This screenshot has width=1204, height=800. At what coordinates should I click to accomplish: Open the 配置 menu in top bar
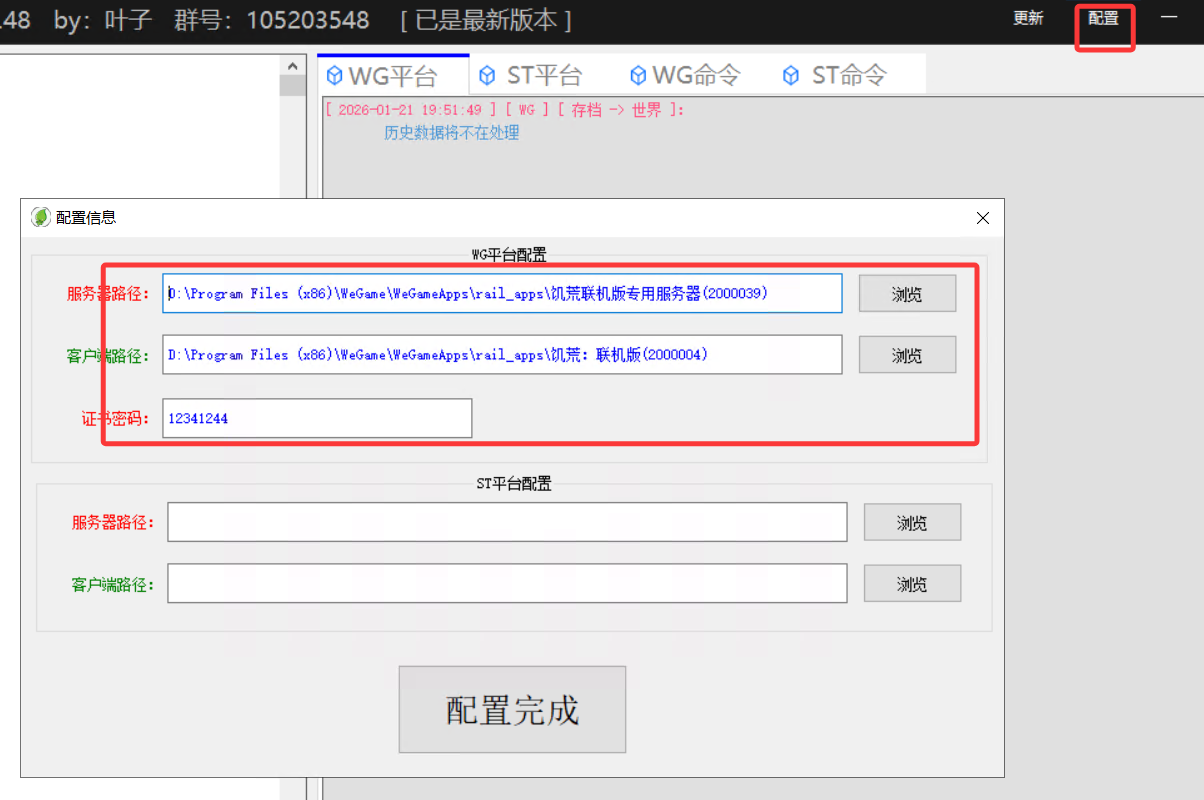1103,19
